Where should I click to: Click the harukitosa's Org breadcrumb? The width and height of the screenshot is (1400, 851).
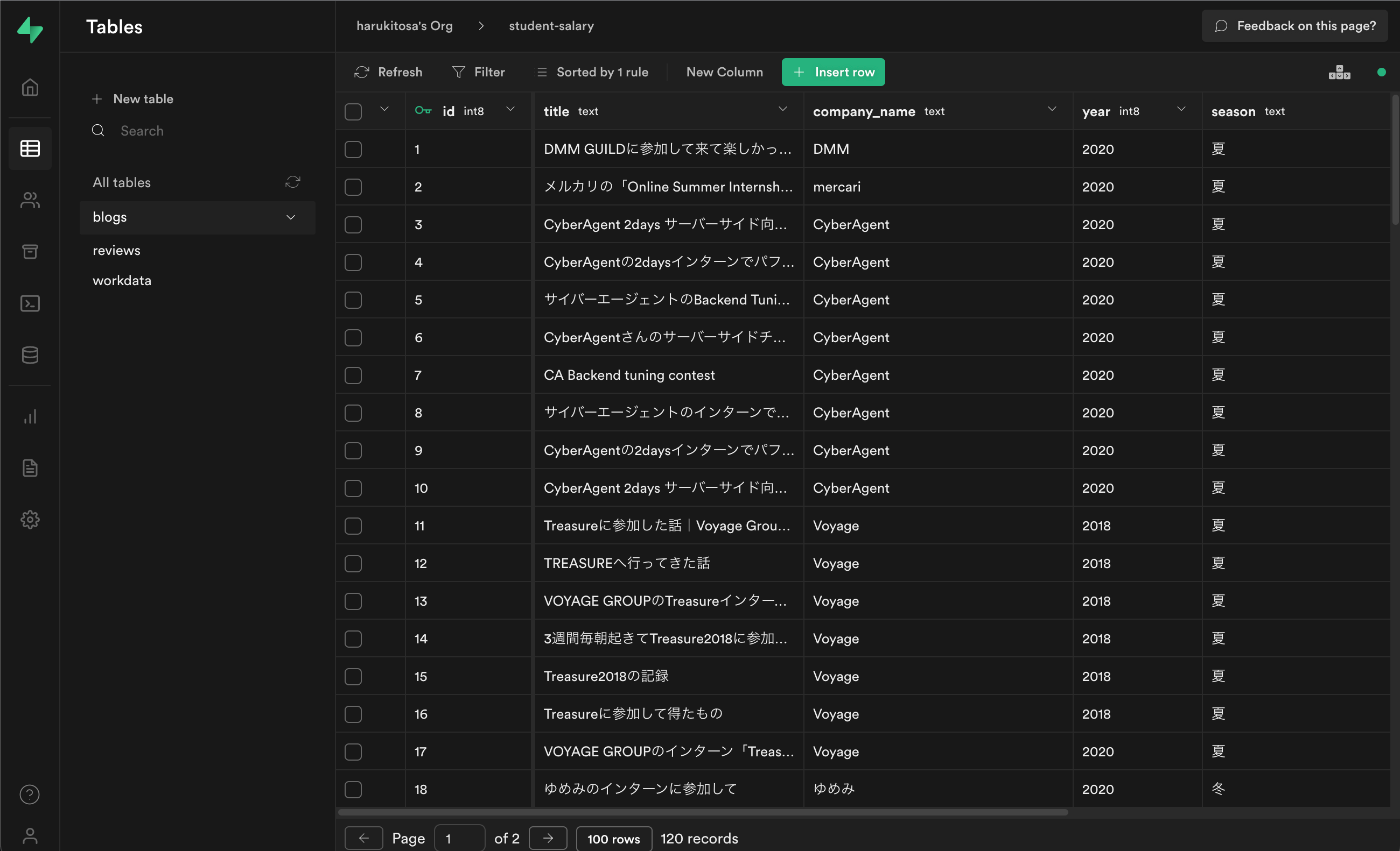(x=404, y=26)
